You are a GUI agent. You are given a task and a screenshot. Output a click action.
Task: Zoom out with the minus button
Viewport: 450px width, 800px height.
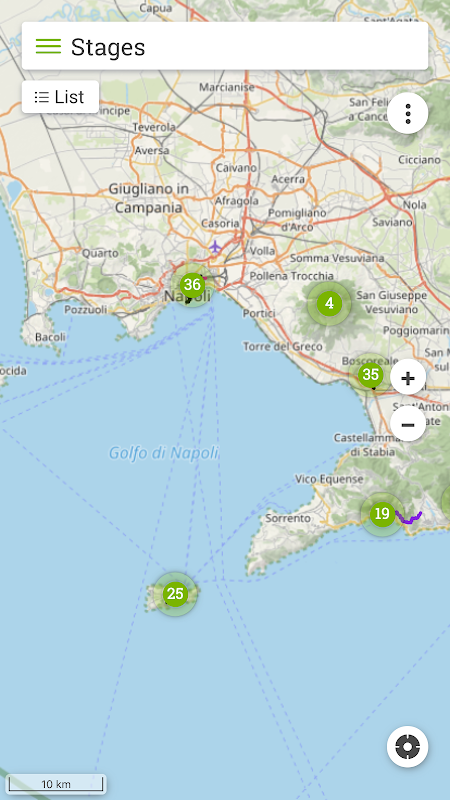(x=408, y=424)
